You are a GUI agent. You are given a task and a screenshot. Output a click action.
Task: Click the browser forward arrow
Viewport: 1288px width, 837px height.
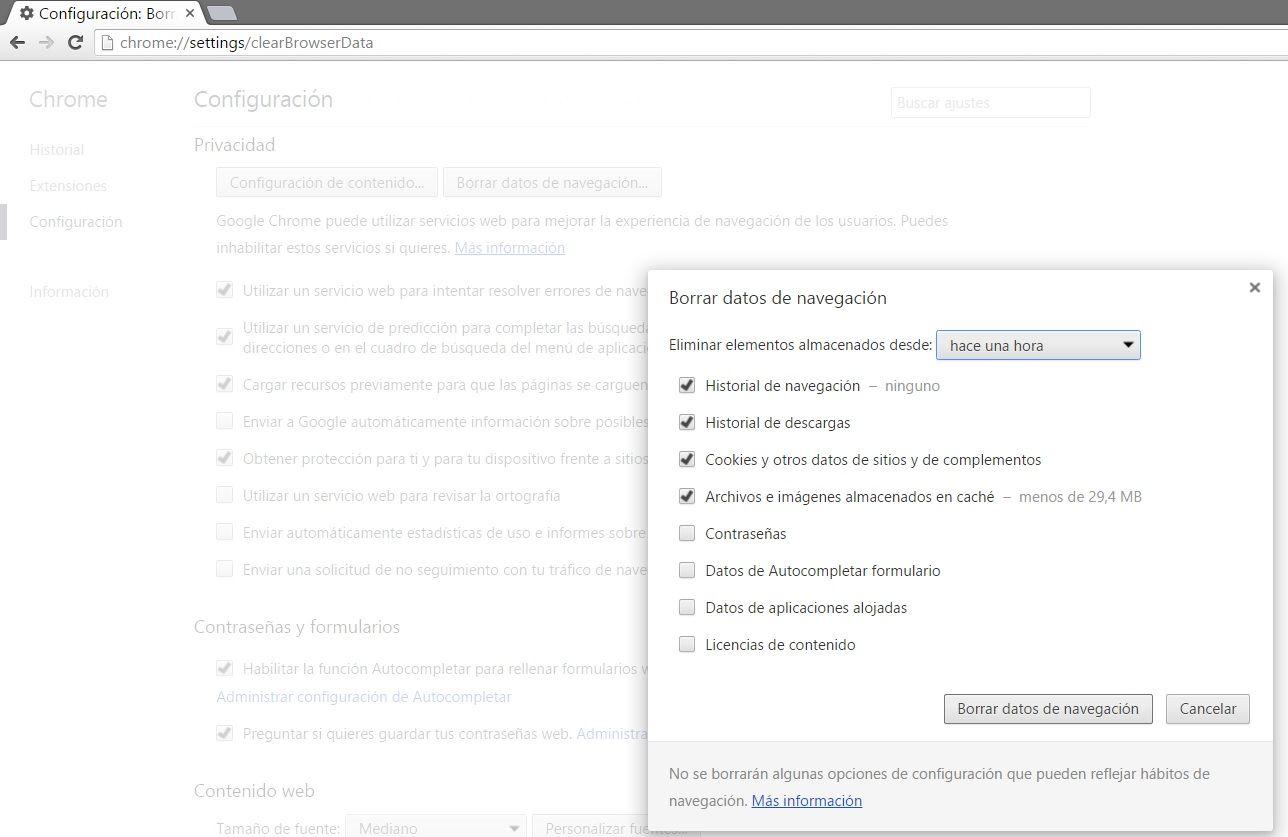click(46, 43)
